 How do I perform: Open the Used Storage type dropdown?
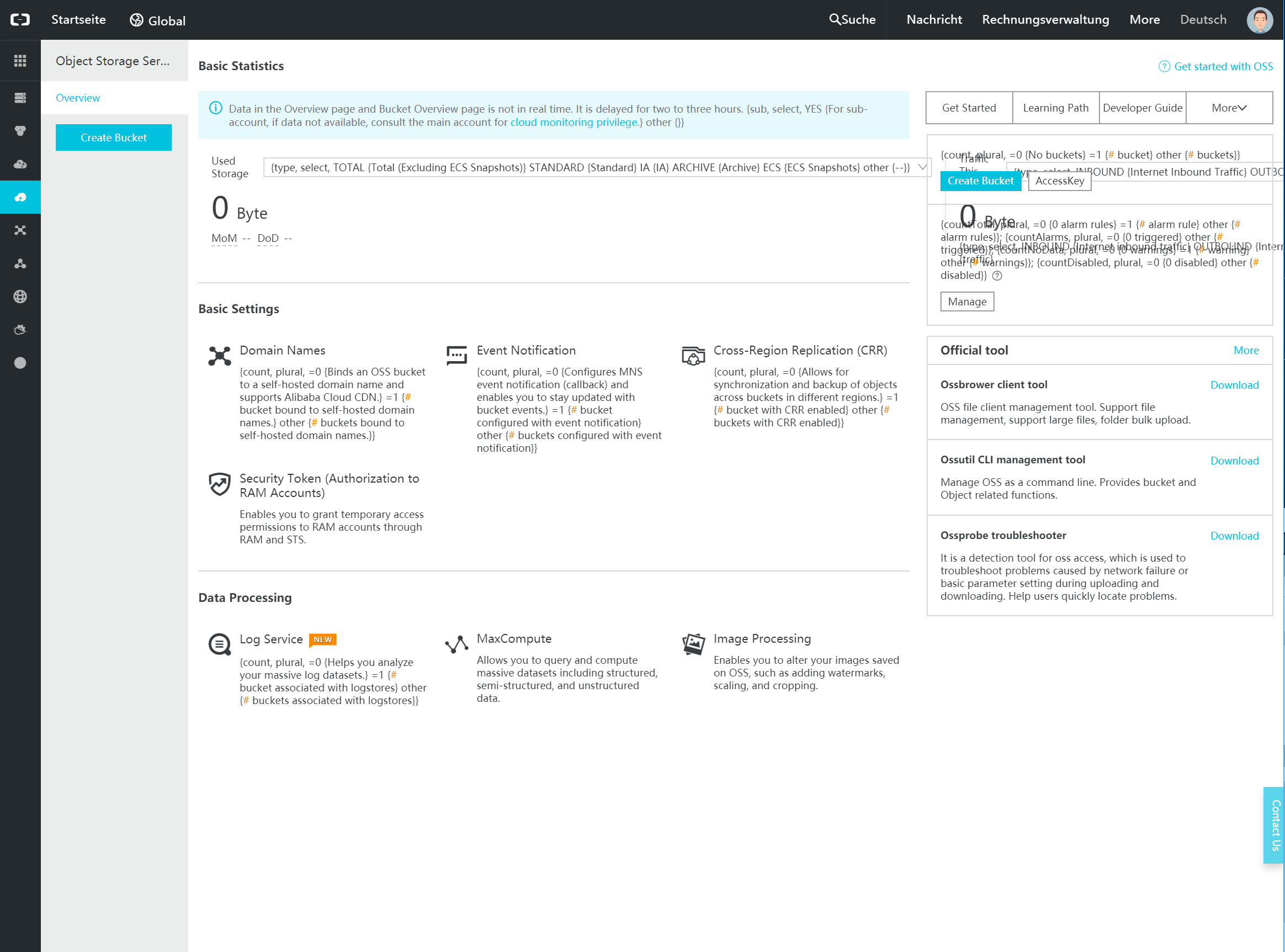[x=596, y=168]
